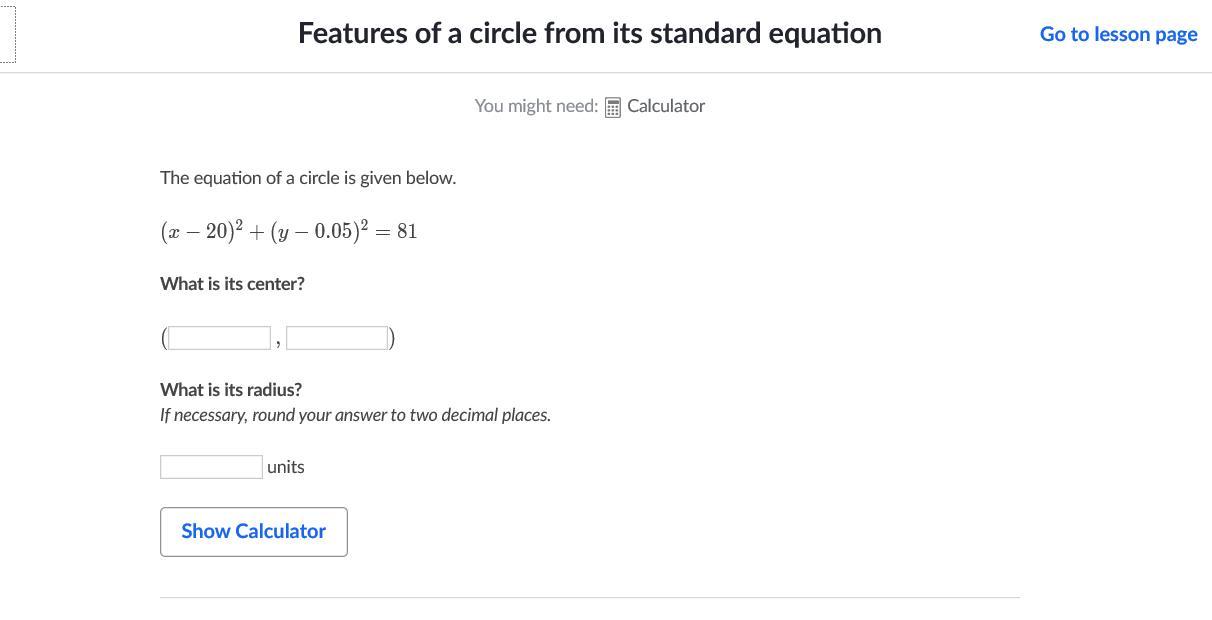Select the radius answer input field
The width and height of the screenshot is (1212, 620).
click(211, 467)
